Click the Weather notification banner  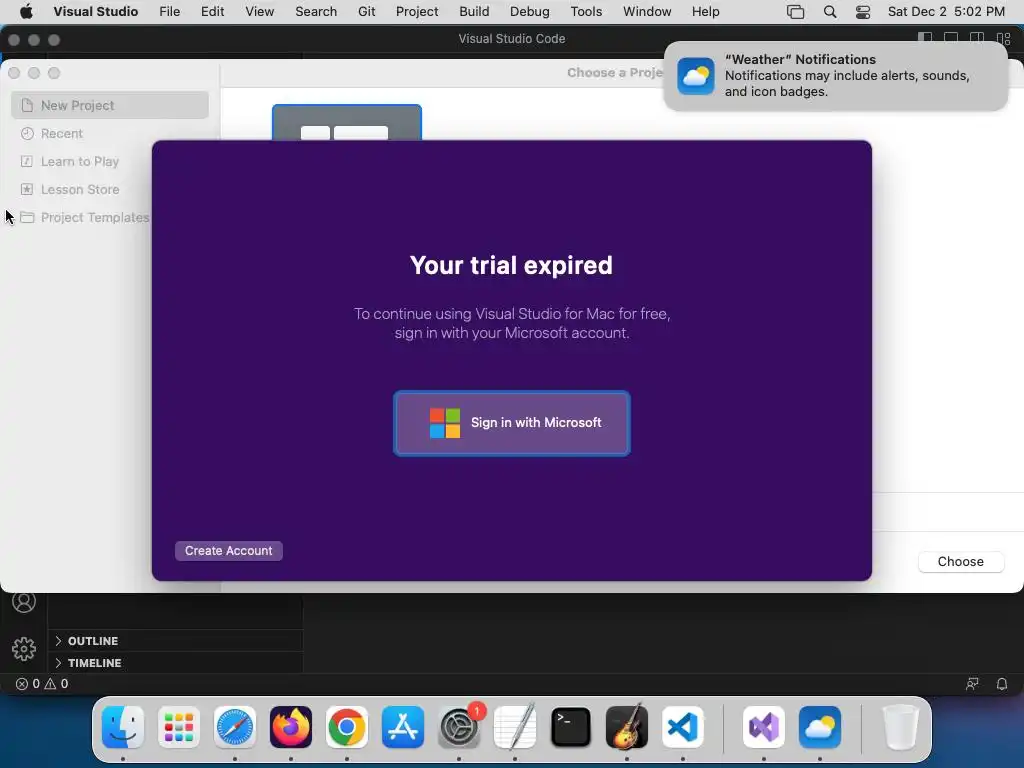[x=835, y=76]
